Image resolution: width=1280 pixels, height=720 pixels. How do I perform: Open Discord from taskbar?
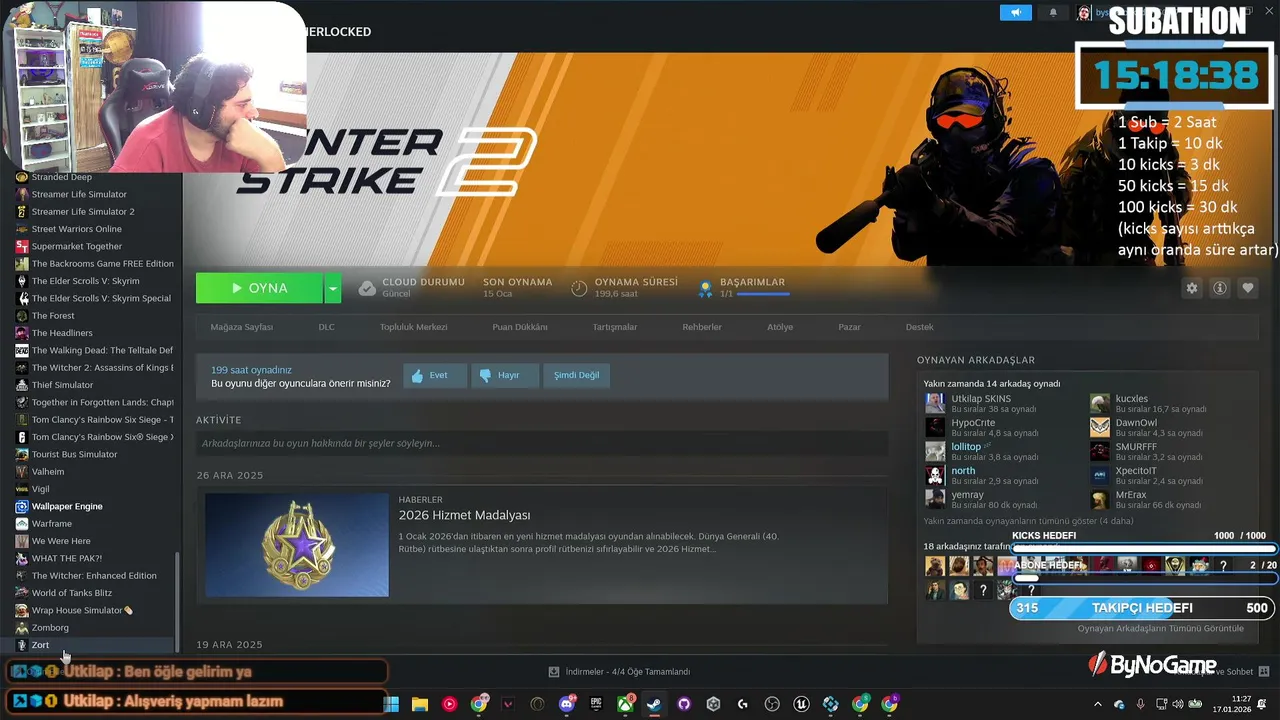568,704
